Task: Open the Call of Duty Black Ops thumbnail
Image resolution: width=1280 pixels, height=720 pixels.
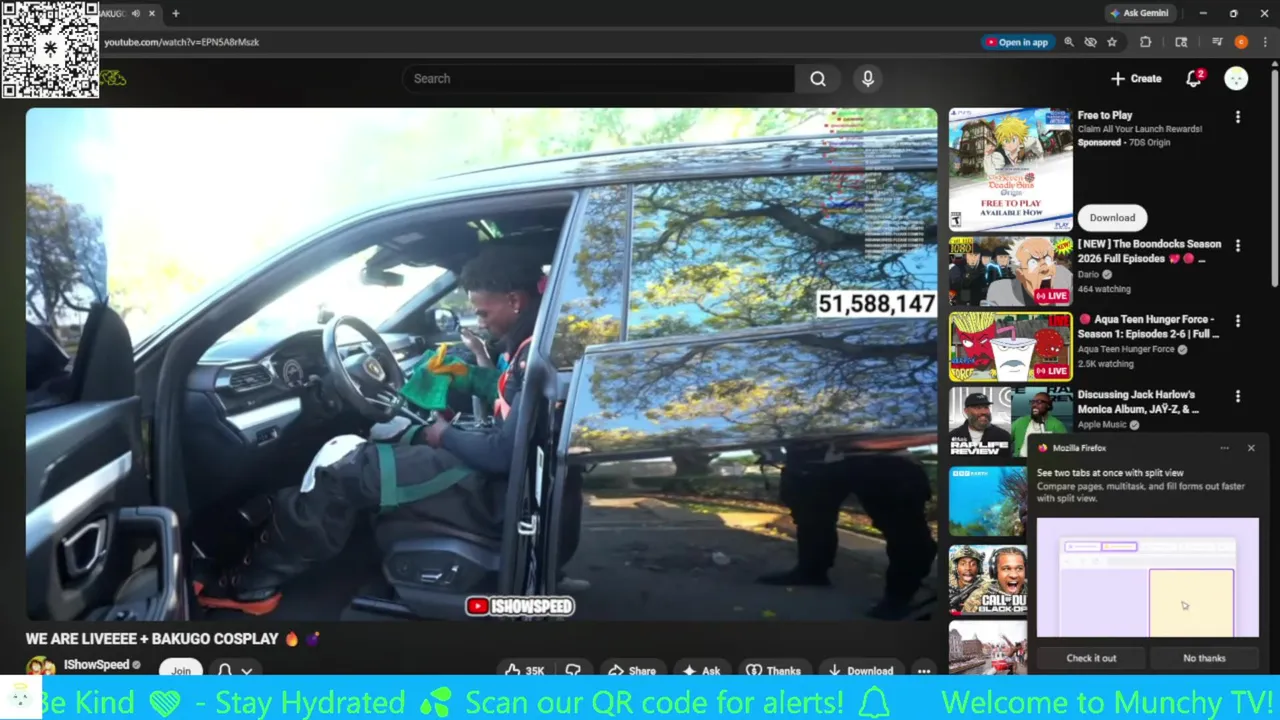Action: [x=988, y=579]
